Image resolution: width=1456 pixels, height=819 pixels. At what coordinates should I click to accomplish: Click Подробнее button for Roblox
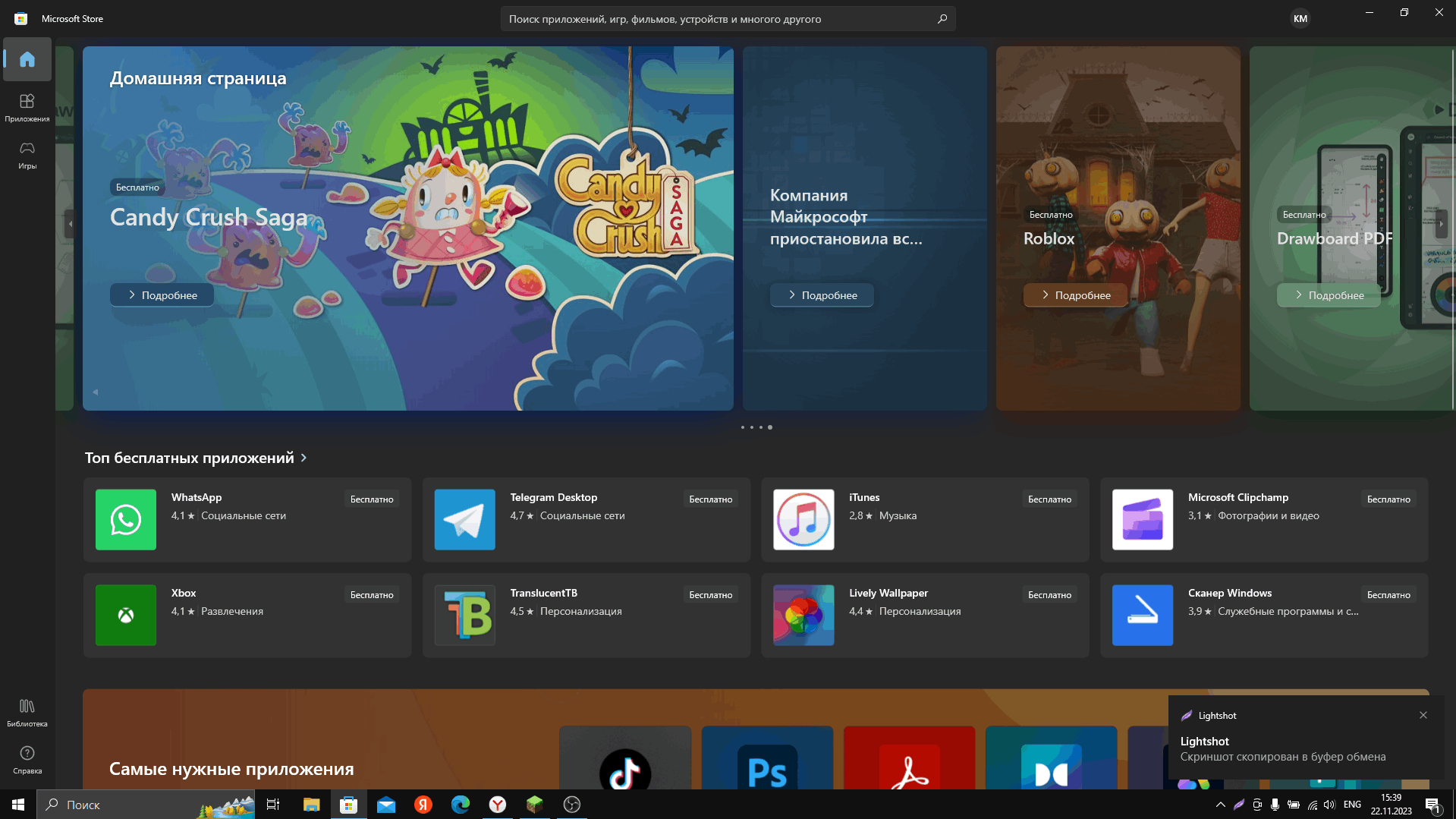[x=1075, y=295]
